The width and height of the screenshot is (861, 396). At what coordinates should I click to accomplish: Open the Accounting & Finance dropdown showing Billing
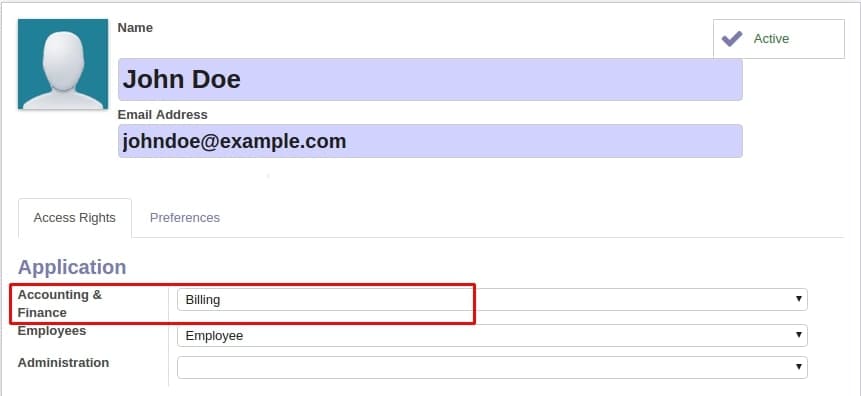tap(492, 300)
